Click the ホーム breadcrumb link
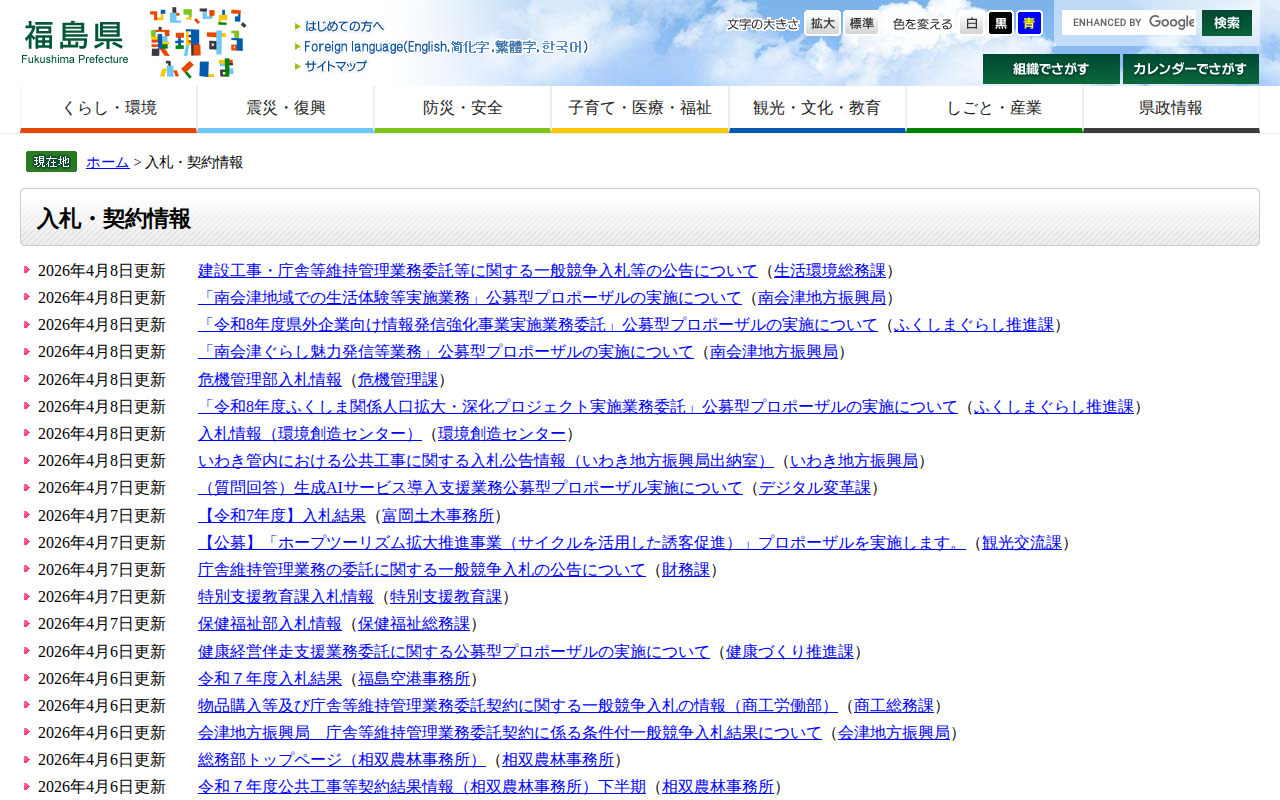The height and width of the screenshot is (800, 1280). tap(108, 162)
